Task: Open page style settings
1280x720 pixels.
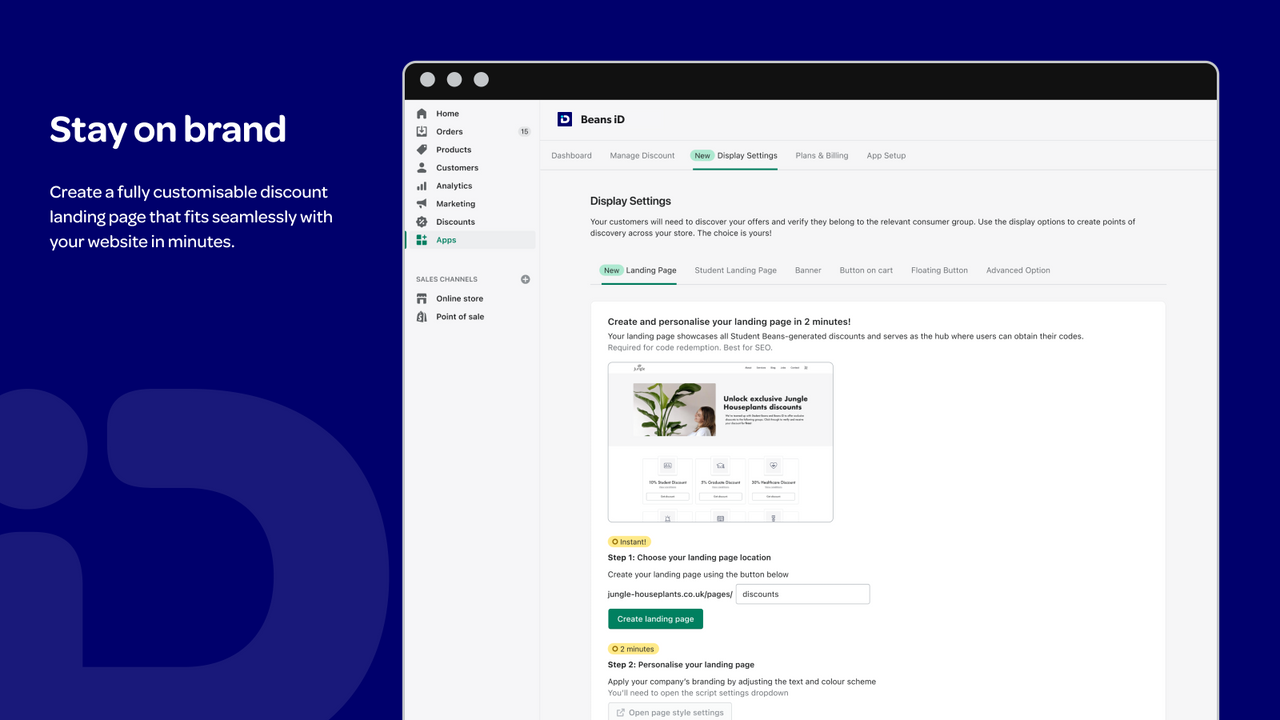Action: click(670, 712)
